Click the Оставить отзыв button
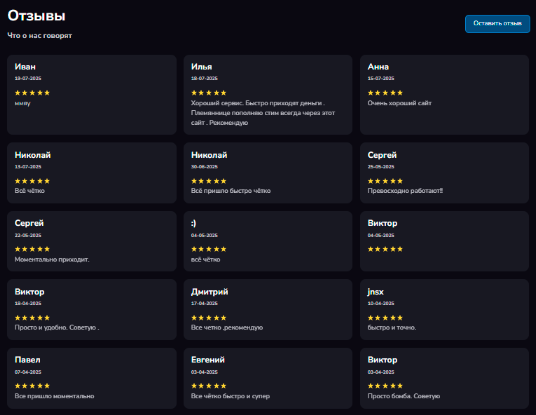Screen dimensions: 536x415 click(x=497, y=24)
